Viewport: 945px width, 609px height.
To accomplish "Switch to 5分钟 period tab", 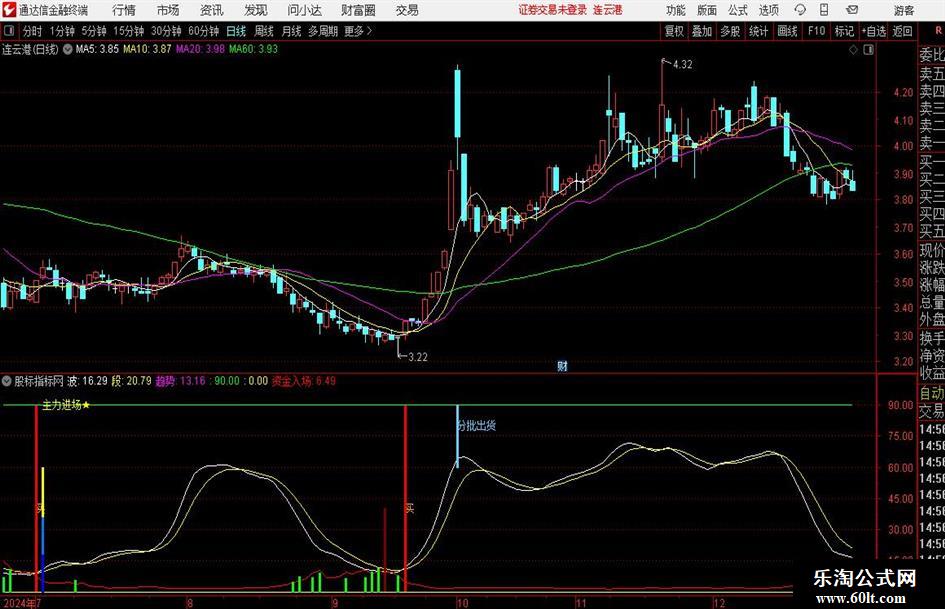I will click(x=94, y=31).
